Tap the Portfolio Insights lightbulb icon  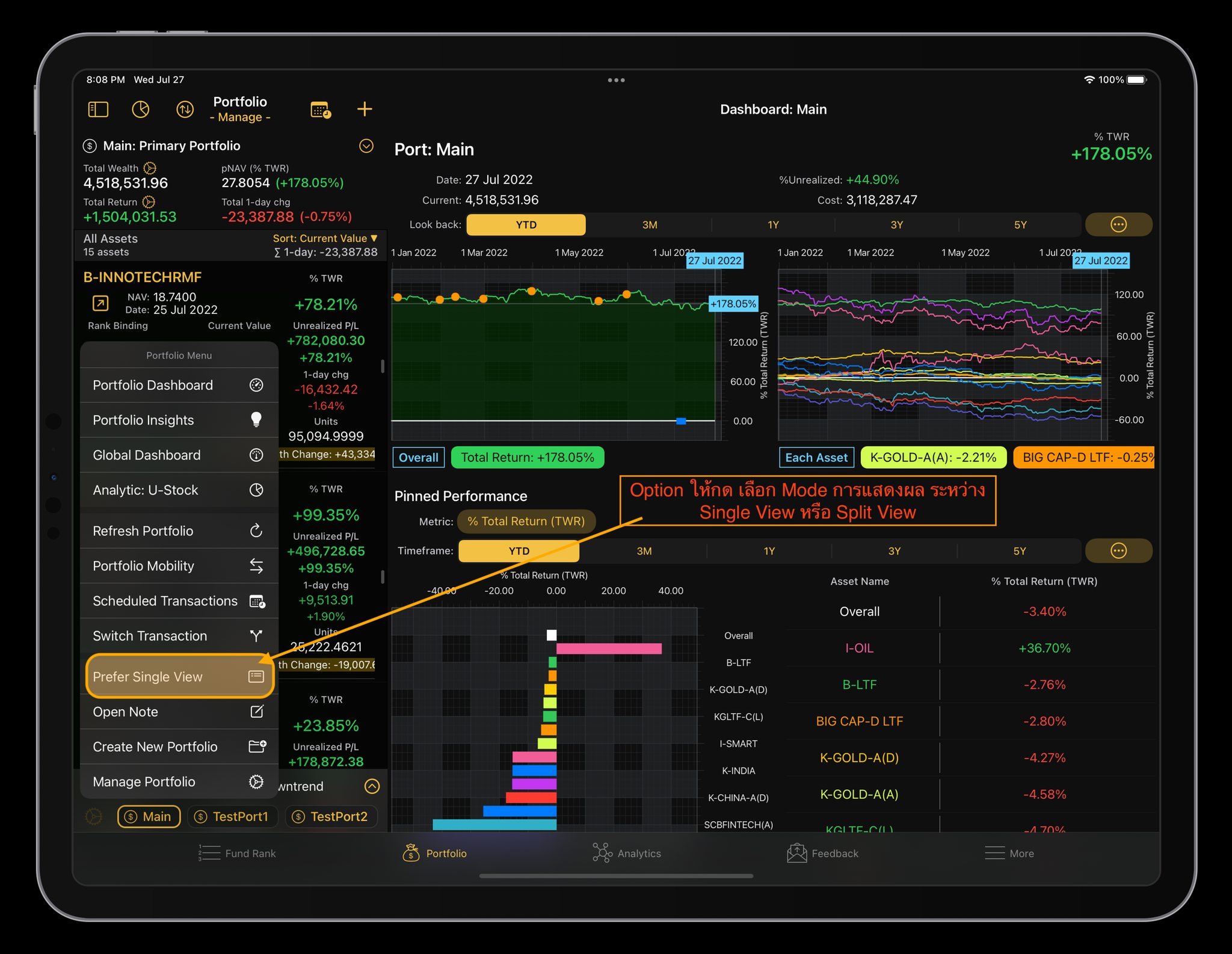click(x=256, y=420)
